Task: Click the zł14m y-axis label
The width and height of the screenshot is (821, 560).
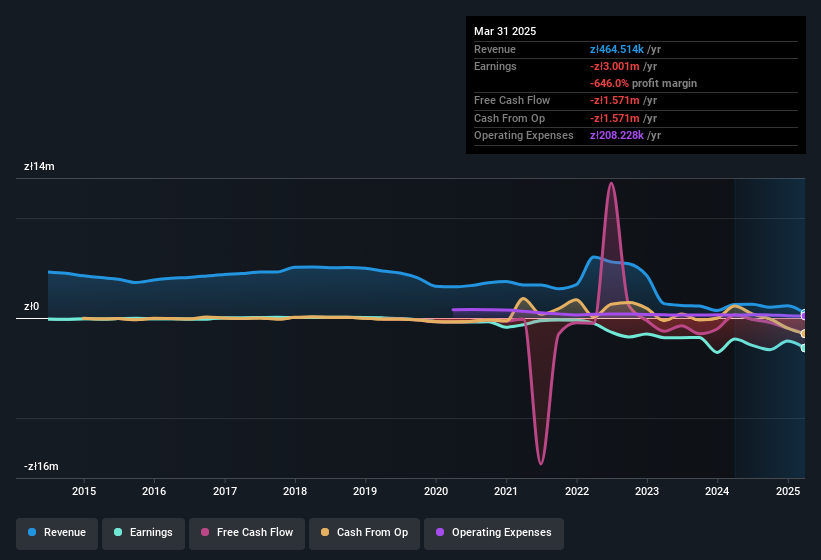Action: tap(39, 166)
